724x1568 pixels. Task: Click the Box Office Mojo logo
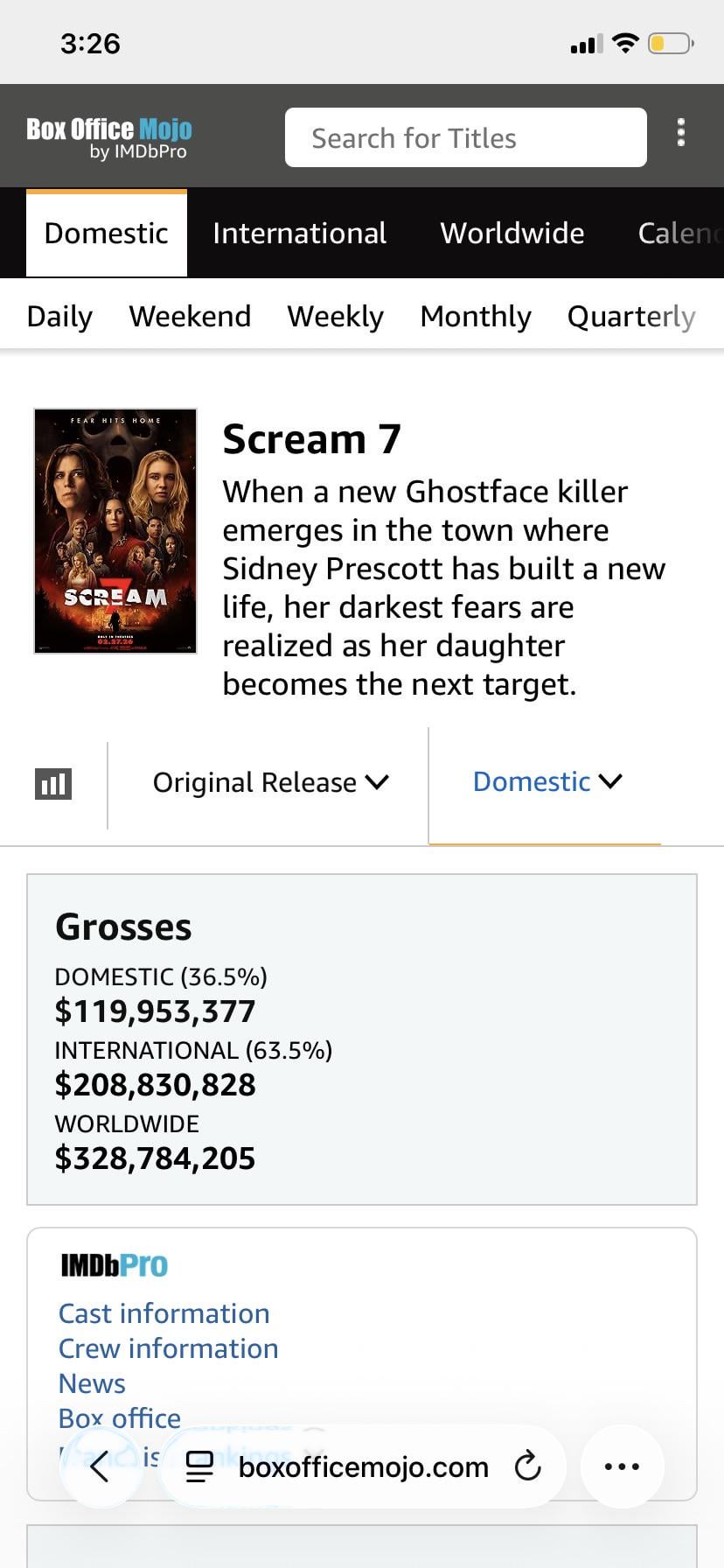point(109,137)
